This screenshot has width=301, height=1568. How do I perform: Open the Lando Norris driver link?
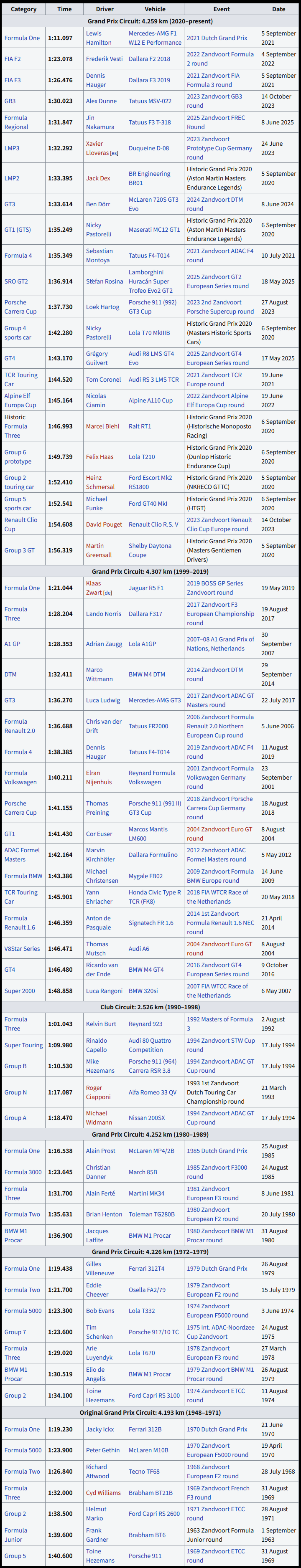tap(104, 613)
